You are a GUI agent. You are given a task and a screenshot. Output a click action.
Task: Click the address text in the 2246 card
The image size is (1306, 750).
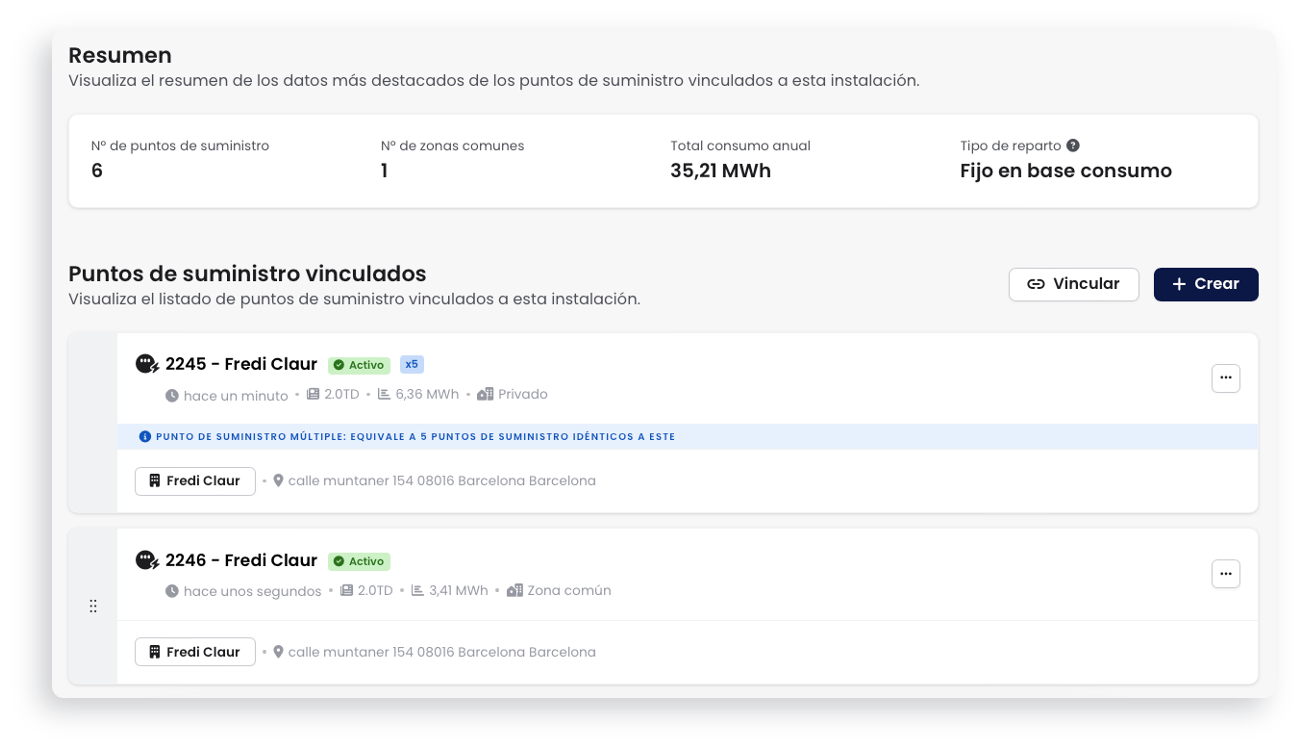(442, 652)
